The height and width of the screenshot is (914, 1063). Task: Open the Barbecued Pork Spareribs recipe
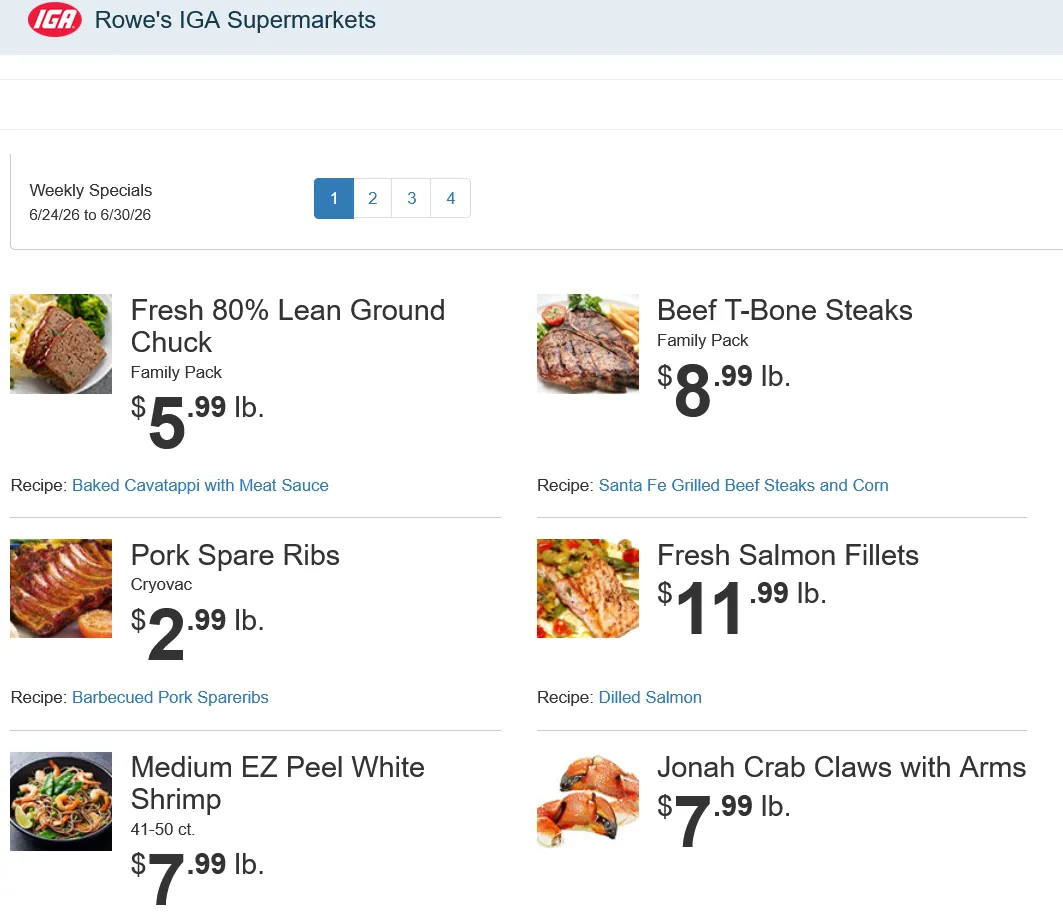point(170,697)
